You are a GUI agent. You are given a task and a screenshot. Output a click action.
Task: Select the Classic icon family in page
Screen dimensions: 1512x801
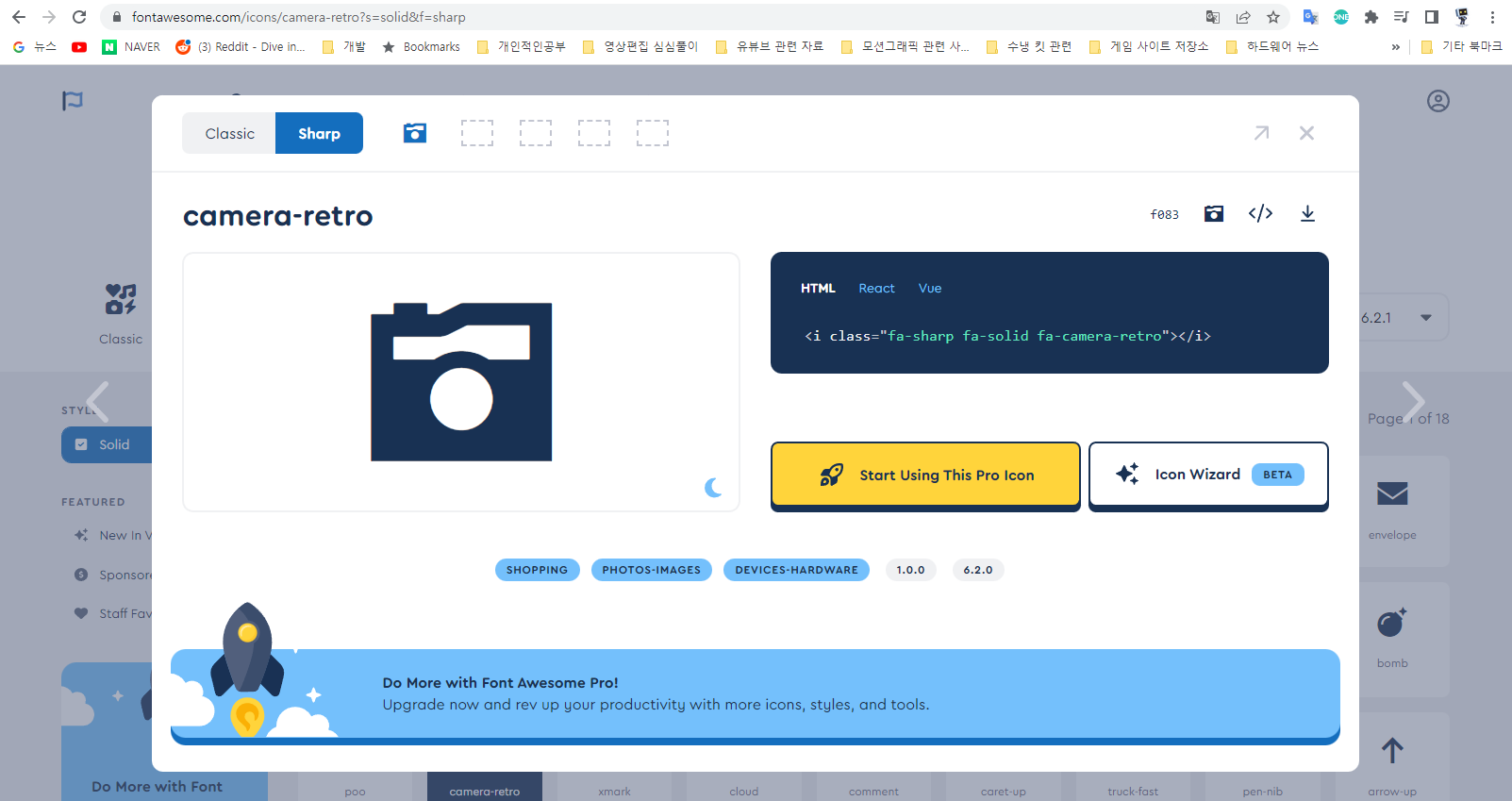pyautogui.click(x=121, y=314)
